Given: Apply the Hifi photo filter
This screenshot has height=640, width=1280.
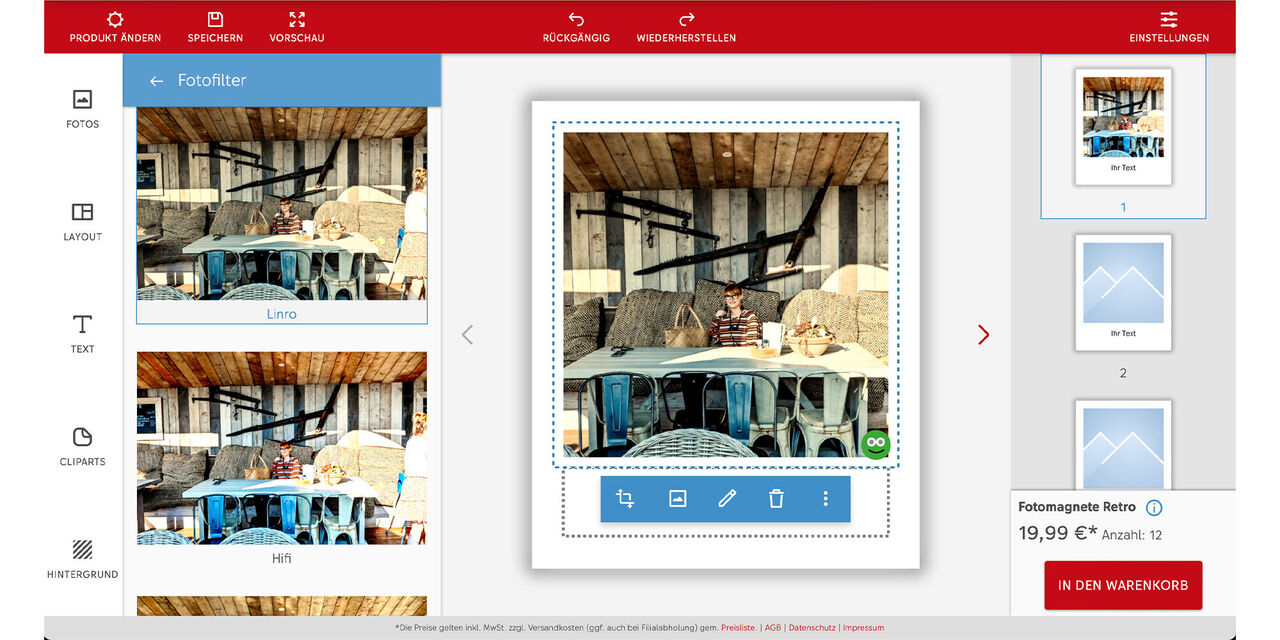Looking at the screenshot, I should (282, 459).
